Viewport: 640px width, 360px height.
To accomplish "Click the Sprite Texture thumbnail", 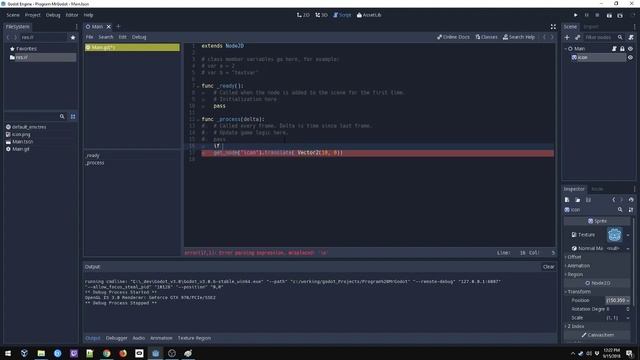I will (x=614, y=235).
